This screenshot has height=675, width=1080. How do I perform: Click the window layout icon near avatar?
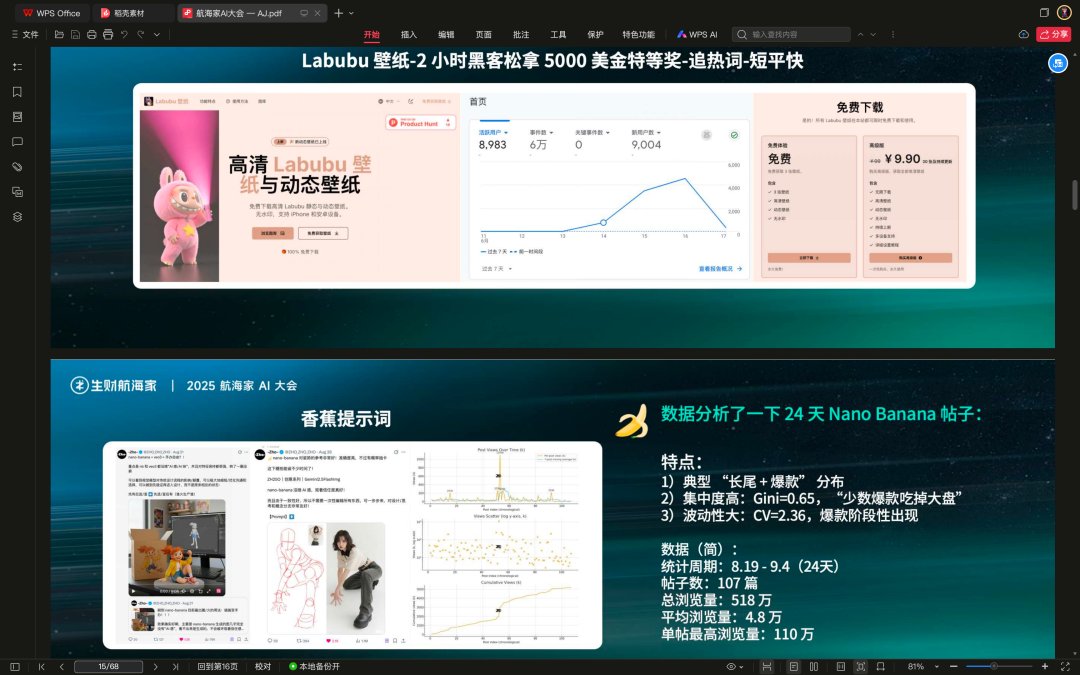point(1044,12)
